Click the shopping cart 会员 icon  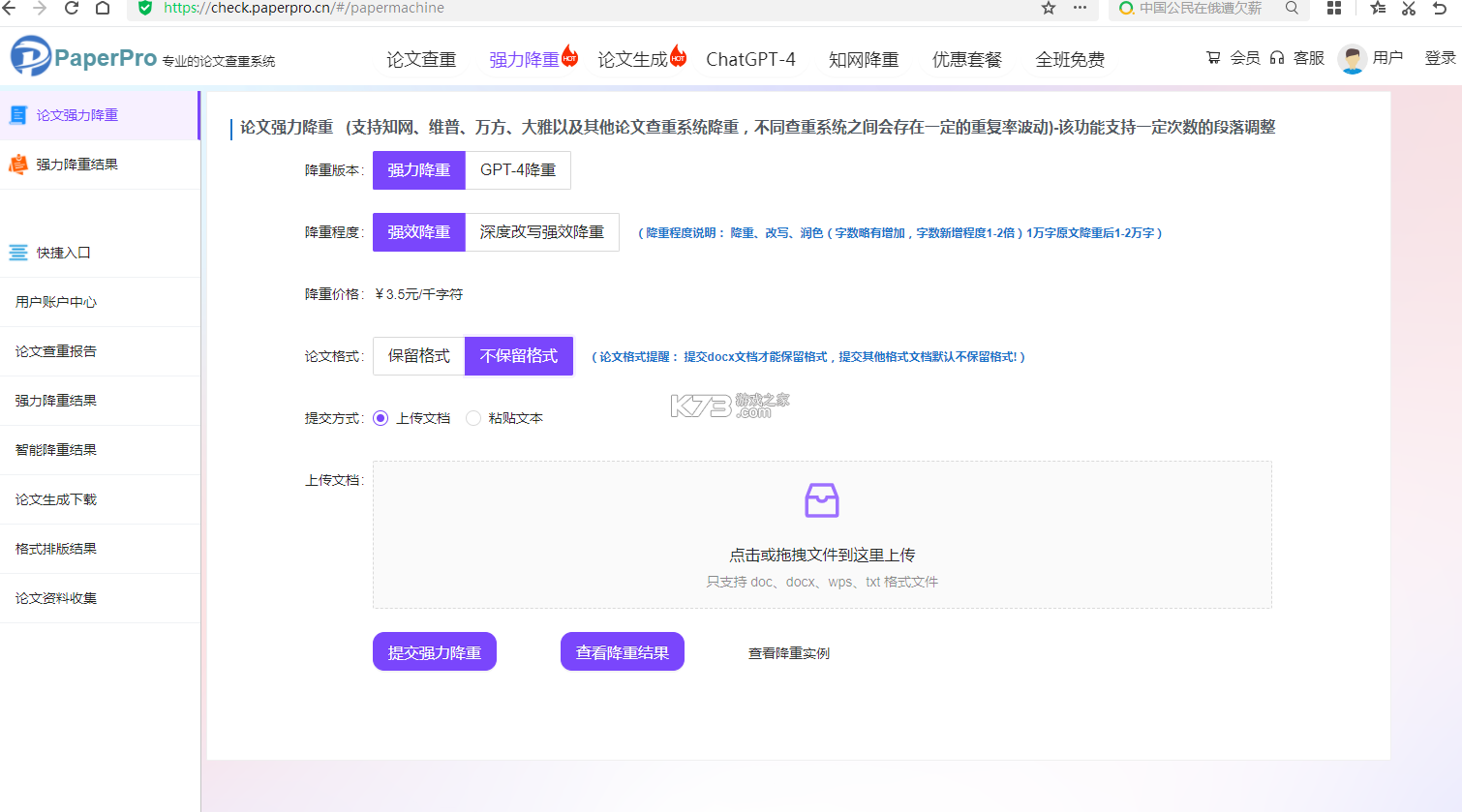click(1213, 58)
